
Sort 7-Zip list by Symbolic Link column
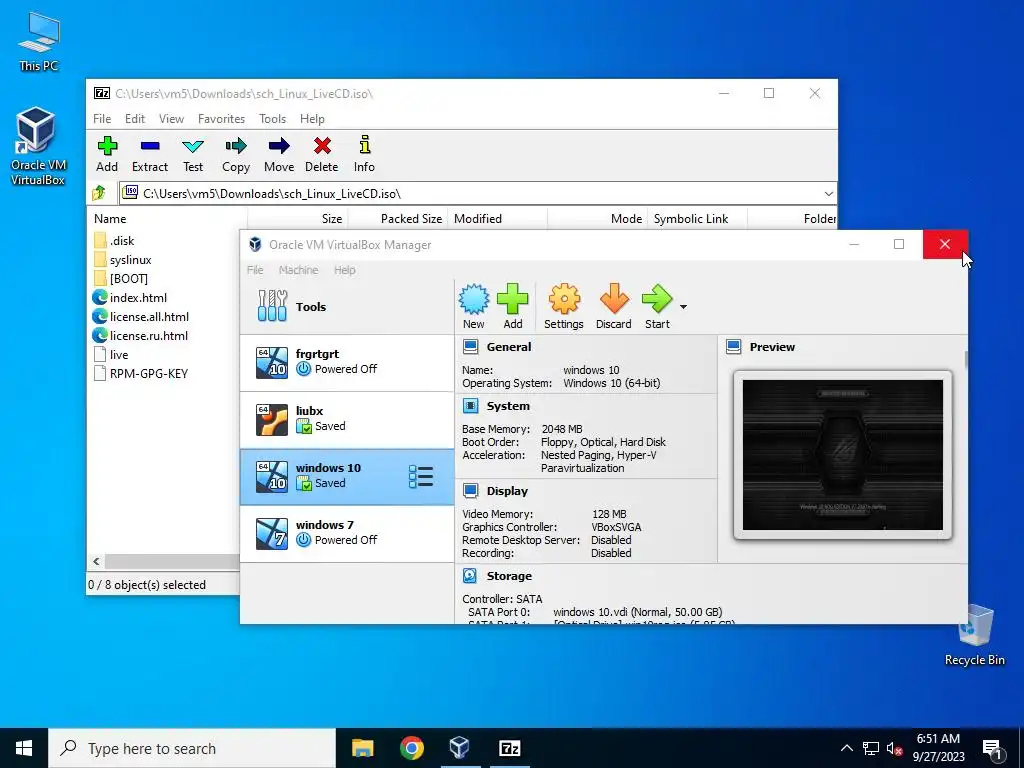click(697, 219)
